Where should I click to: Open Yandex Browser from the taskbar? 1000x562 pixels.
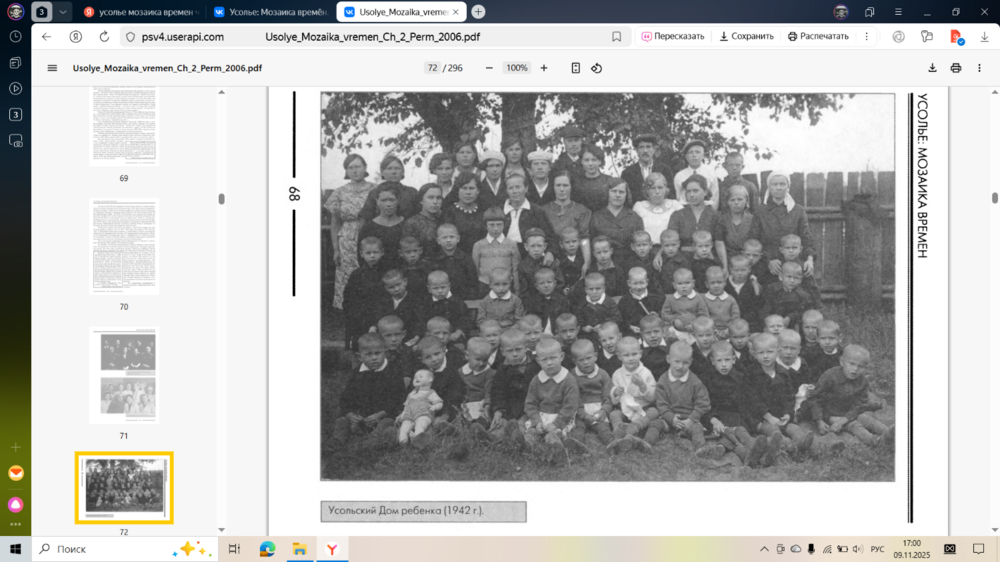point(332,549)
